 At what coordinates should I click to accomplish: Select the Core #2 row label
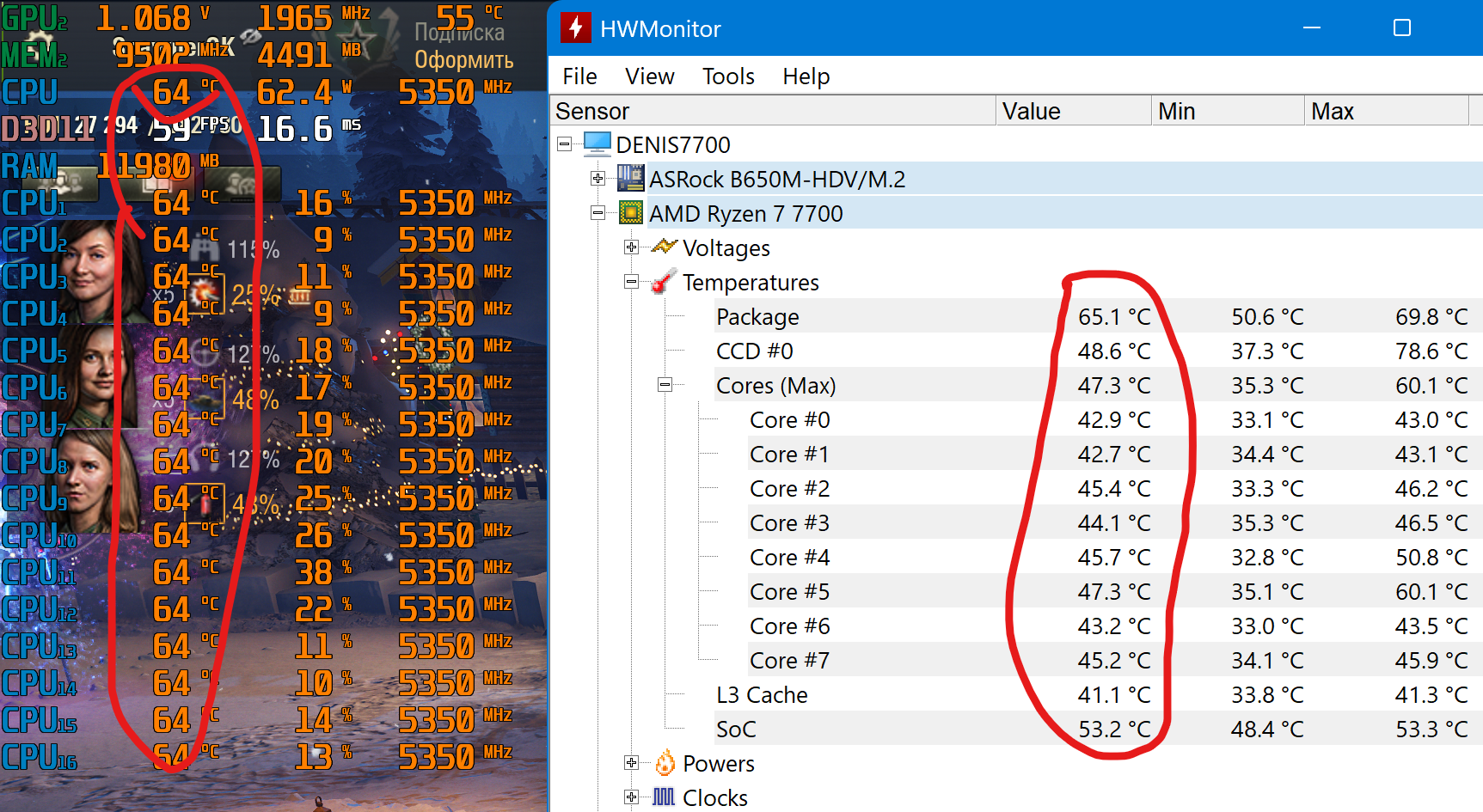point(789,488)
